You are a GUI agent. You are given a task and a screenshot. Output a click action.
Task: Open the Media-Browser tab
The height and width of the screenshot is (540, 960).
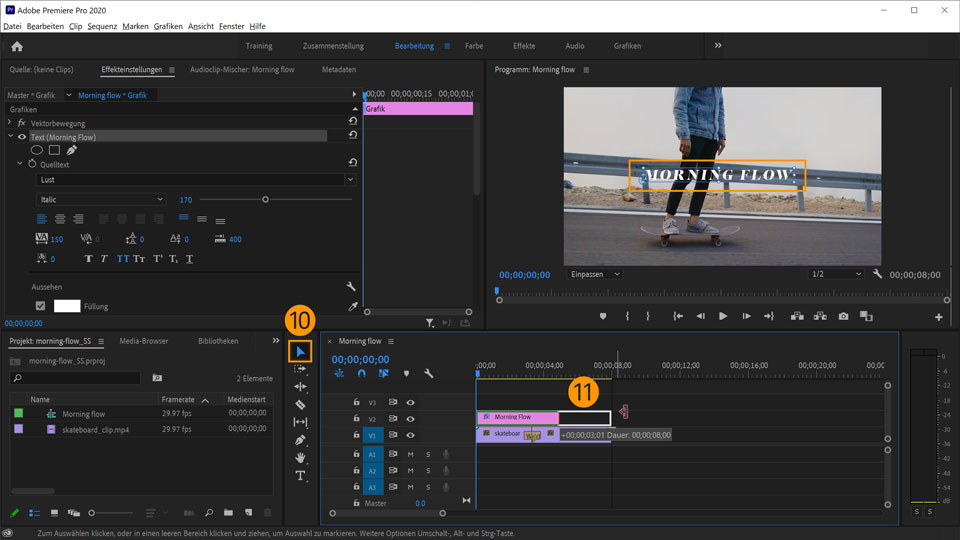[x=144, y=341]
